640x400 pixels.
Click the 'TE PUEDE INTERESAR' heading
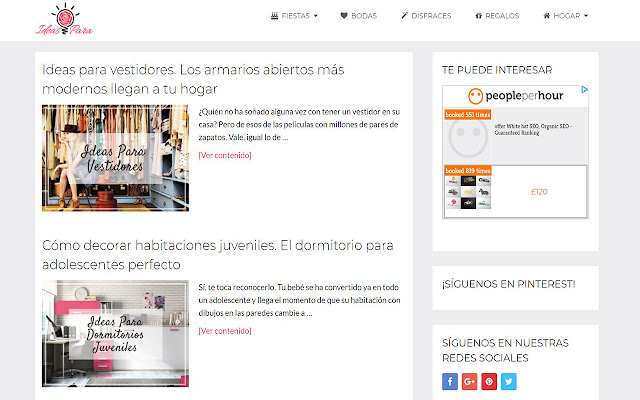(x=497, y=70)
